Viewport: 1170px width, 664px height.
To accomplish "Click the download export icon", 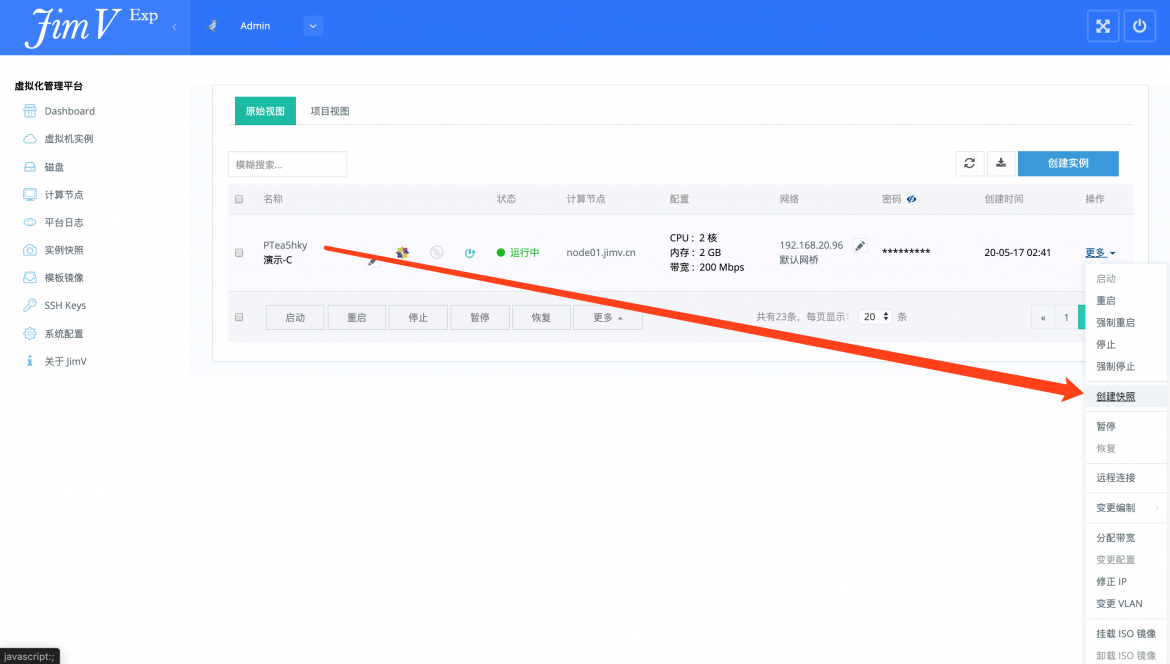I will [1001, 163].
